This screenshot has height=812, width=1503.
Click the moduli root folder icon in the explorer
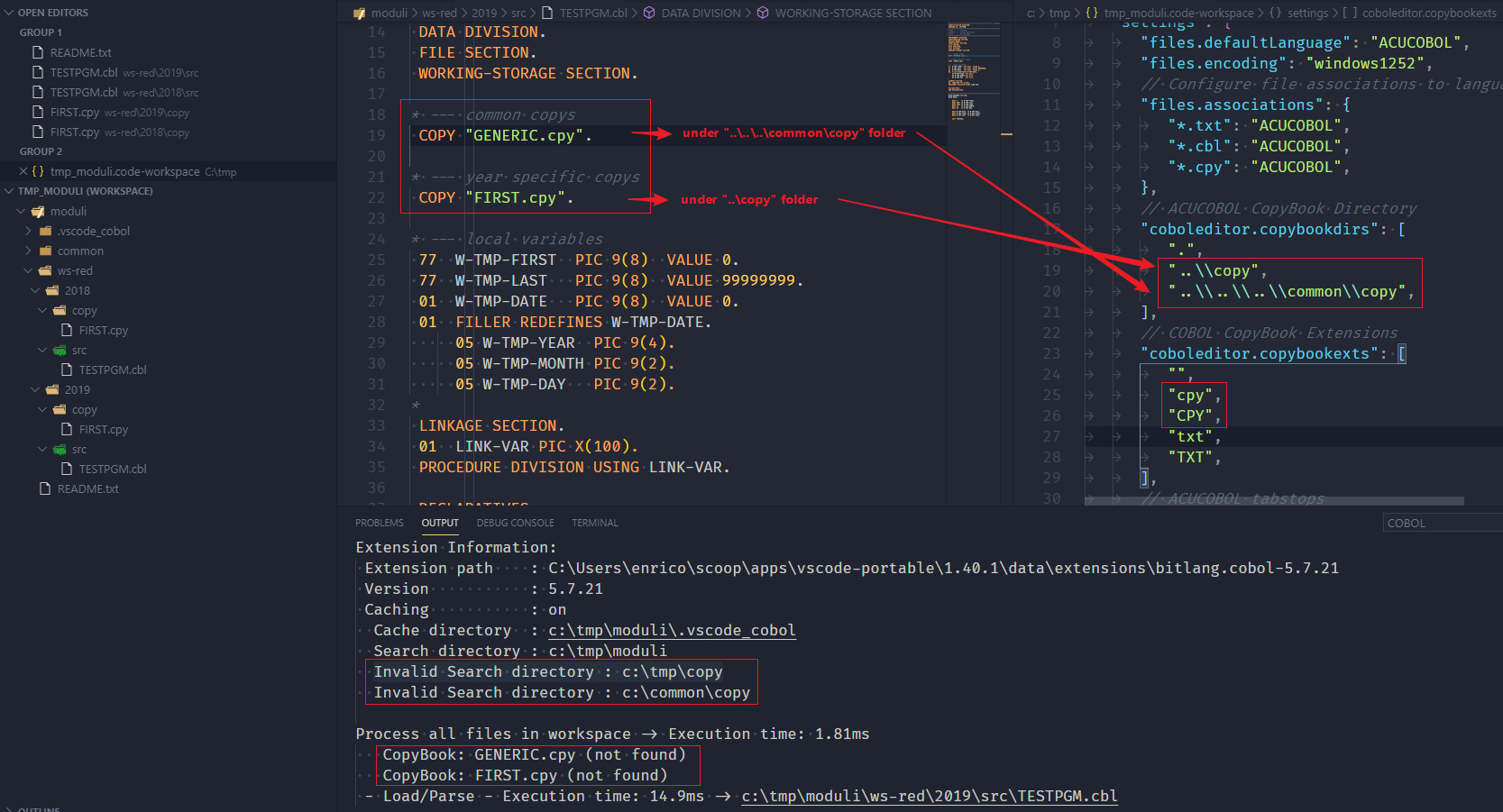(38, 211)
